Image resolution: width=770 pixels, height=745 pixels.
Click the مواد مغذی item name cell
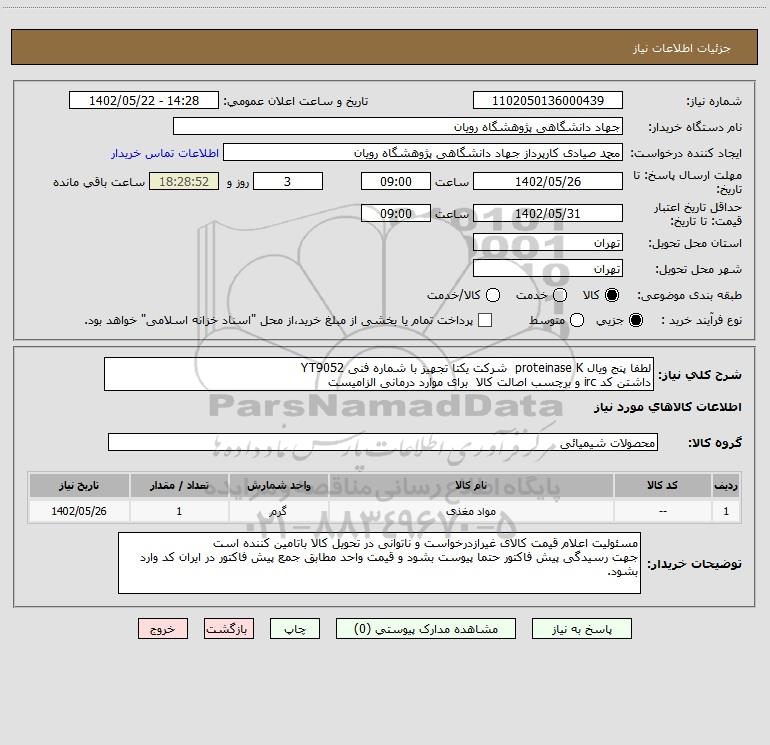471,511
